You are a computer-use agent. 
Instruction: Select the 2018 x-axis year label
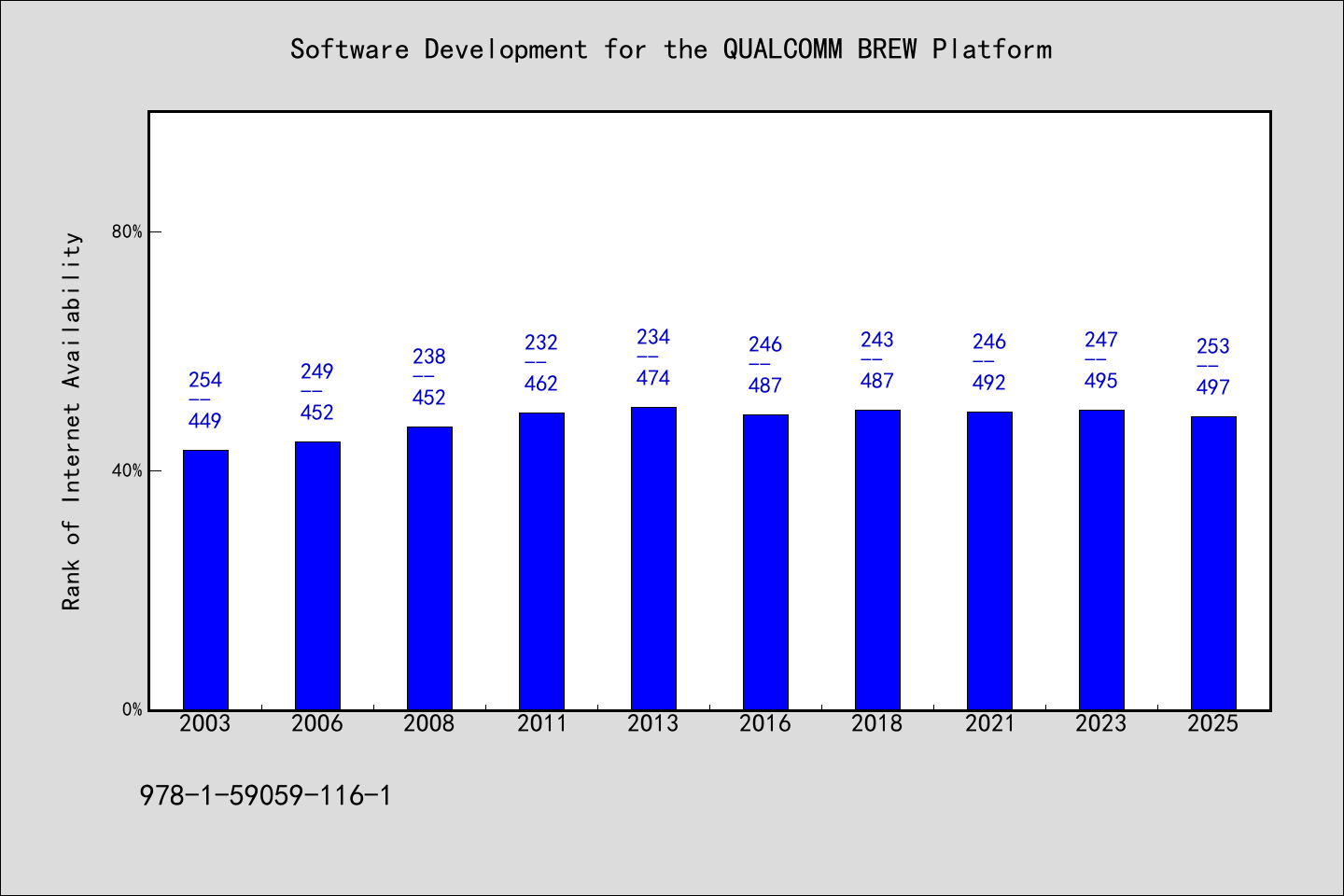tap(877, 723)
